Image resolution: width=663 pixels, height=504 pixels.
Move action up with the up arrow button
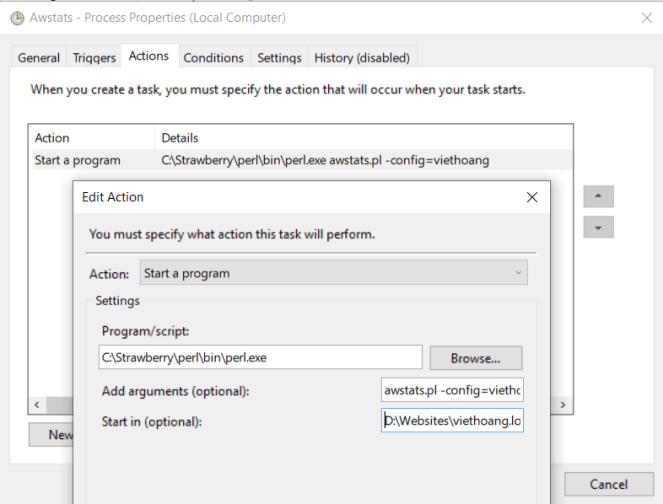(598, 196)
